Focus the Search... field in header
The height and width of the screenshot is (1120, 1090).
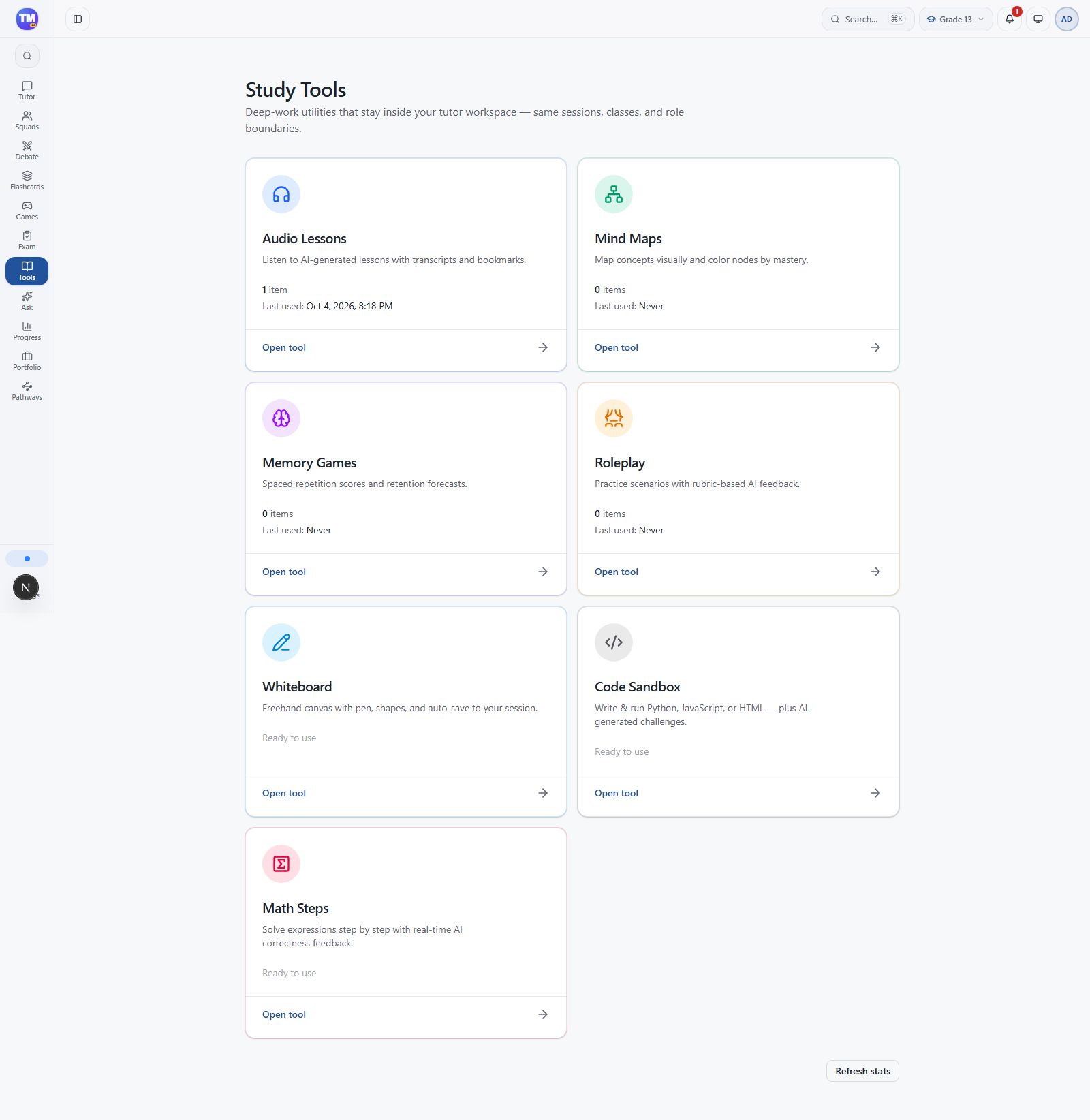click(868, 19)
